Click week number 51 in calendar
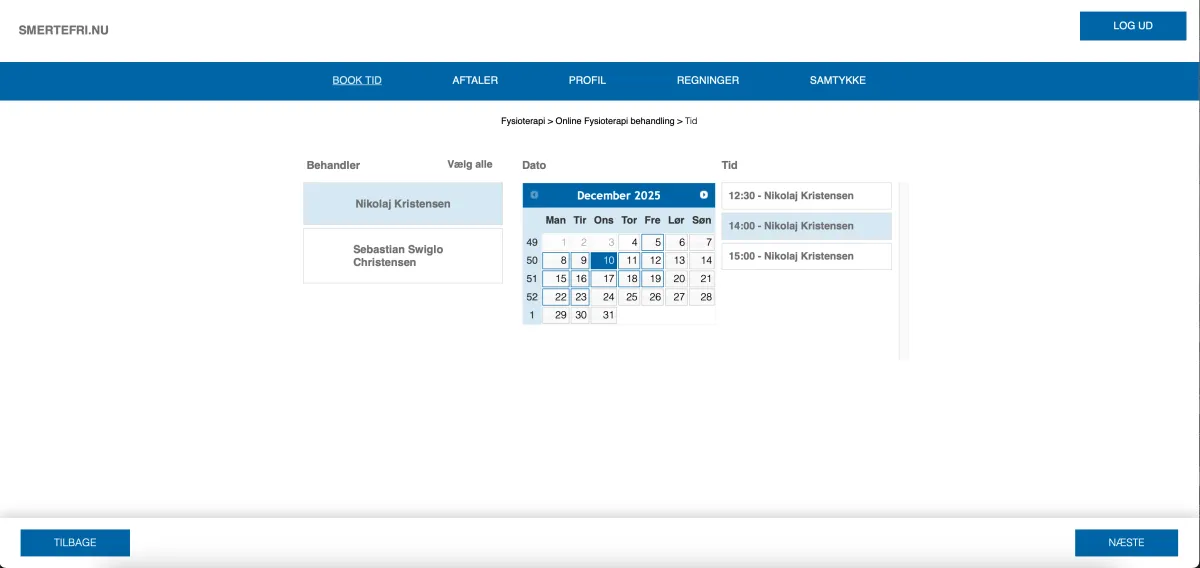Image resolution: width=1200 pixels, height=568 pixels. [x=532, y=279]
